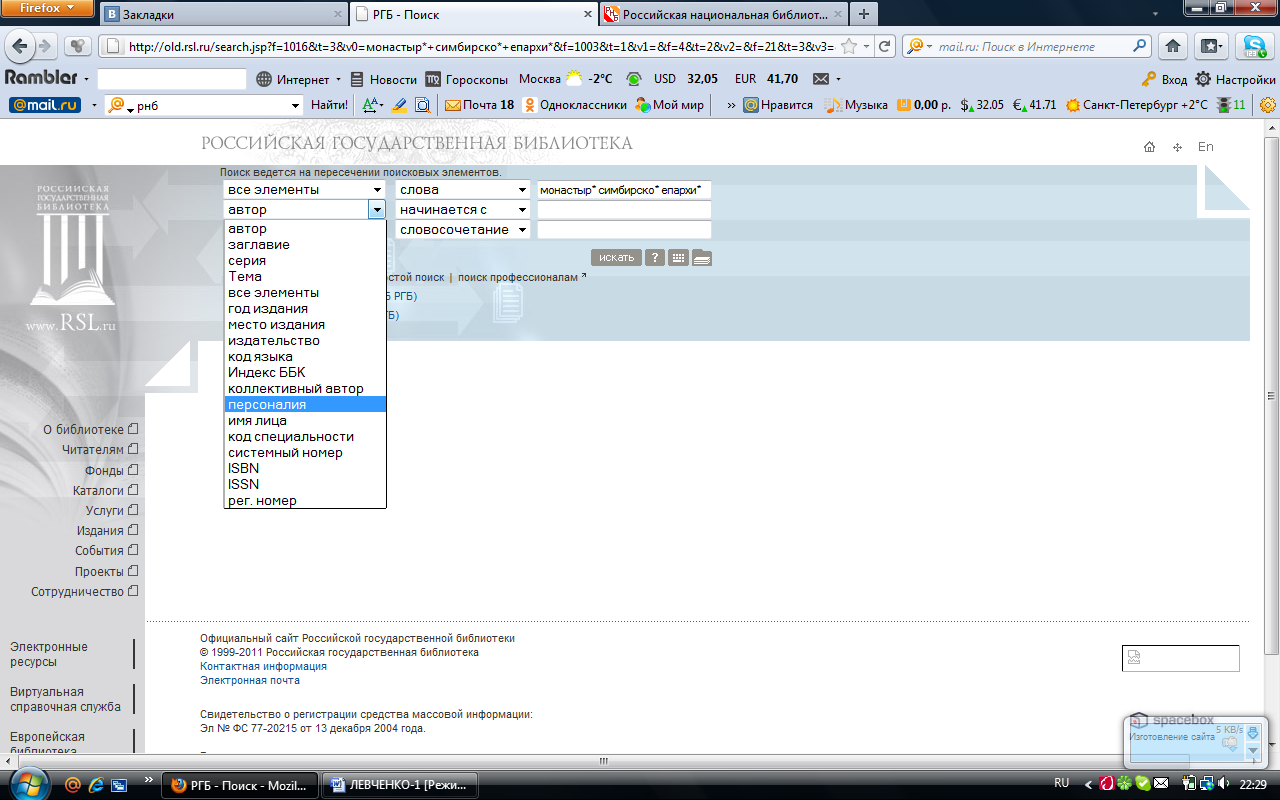Click the Rambler toolbar search box
This screenshot has height=800, width=1280.
[172, 79]
